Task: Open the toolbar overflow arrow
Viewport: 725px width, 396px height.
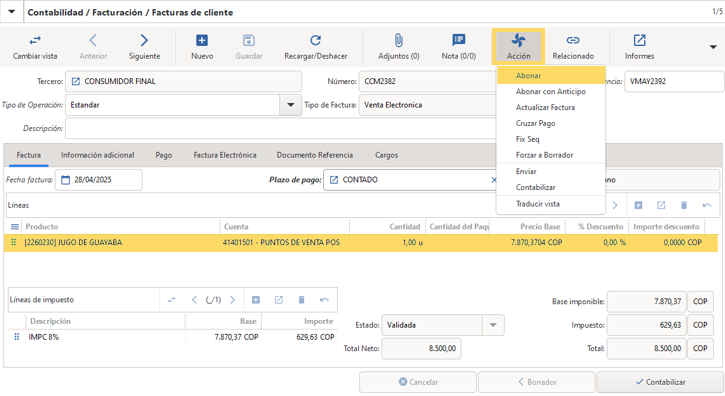Action: pos(713,47)
